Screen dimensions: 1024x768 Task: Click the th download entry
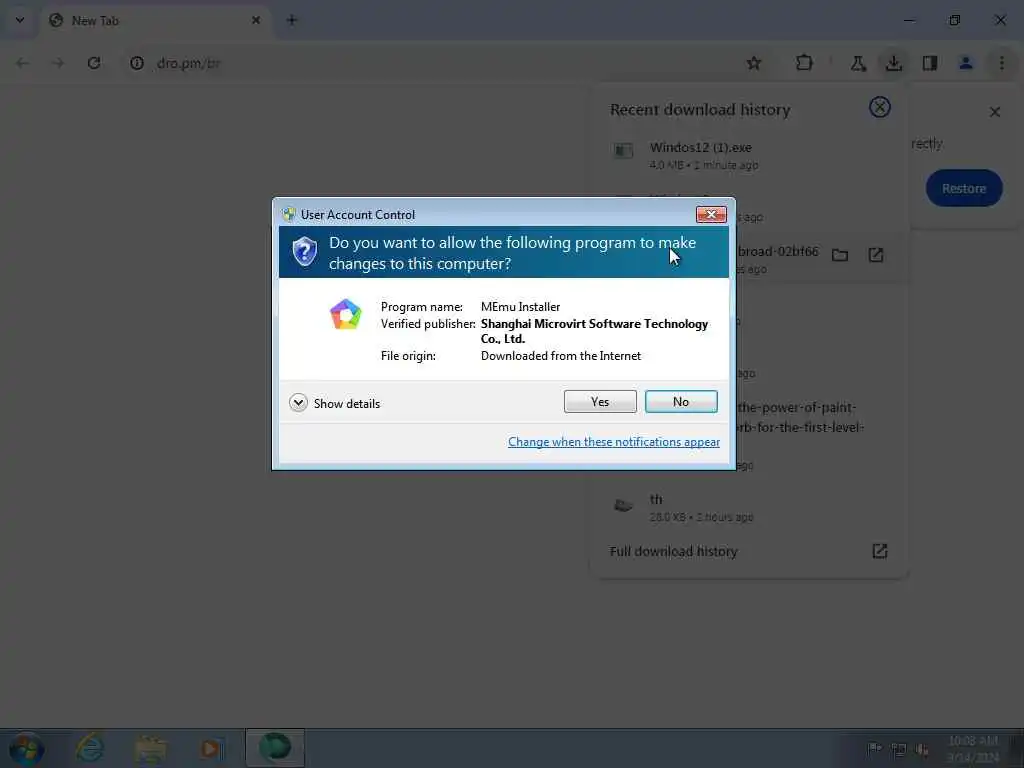click(x=749, y=507)
